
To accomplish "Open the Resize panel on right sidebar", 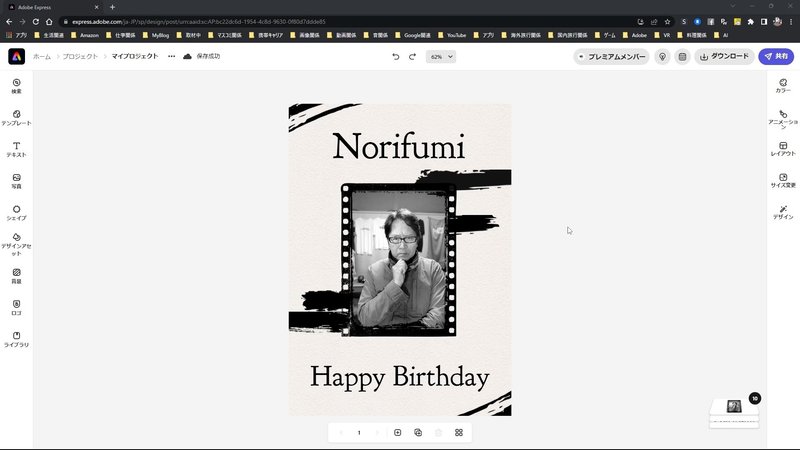I will tap(783, 181).
